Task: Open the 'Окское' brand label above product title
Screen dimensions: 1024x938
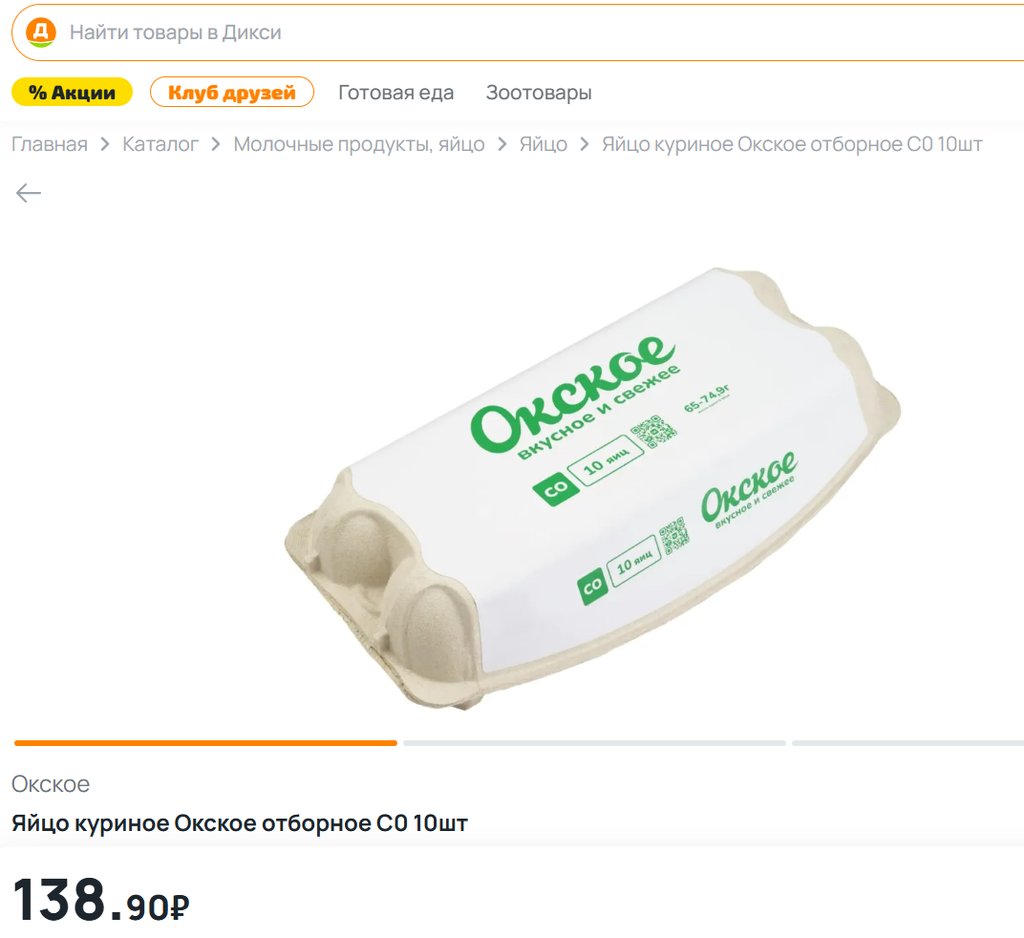Action: (x=51, y=784)
